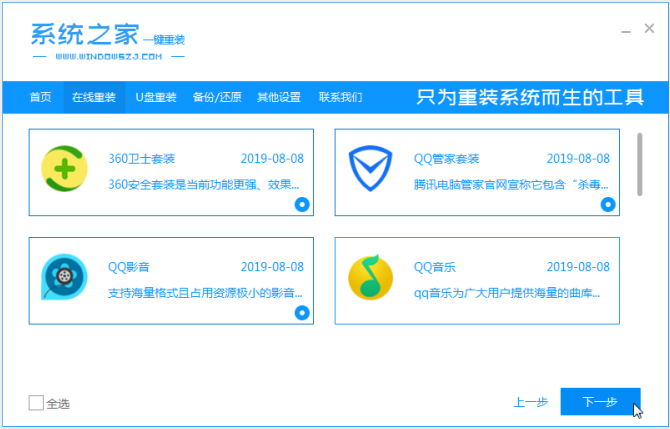Click the software list scrollbar thumb
The width and height of the screenshot is (670, 429).
tap(640, 165)
